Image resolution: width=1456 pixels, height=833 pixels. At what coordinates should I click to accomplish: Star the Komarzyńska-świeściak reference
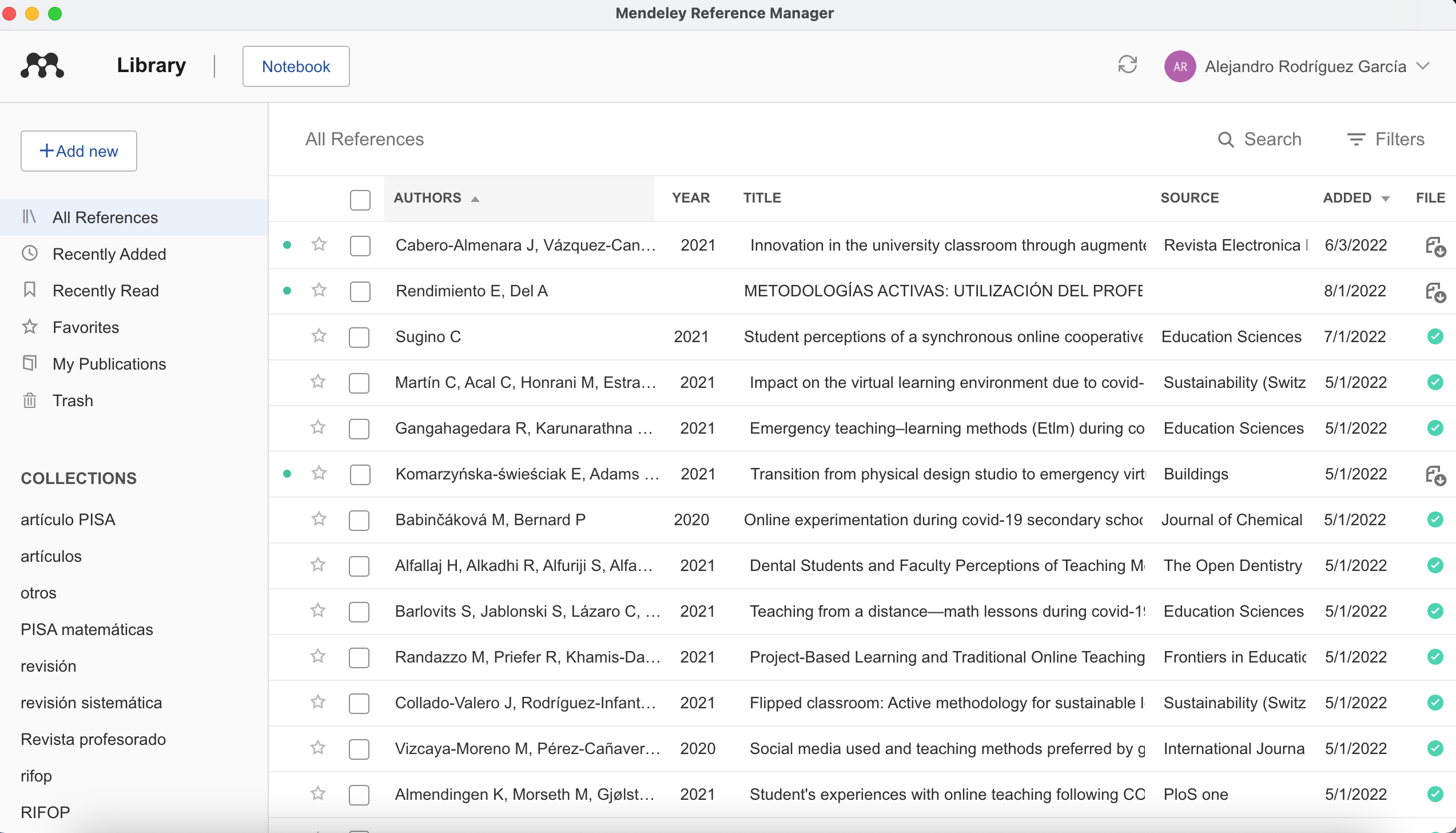click(x=319, y=473)
